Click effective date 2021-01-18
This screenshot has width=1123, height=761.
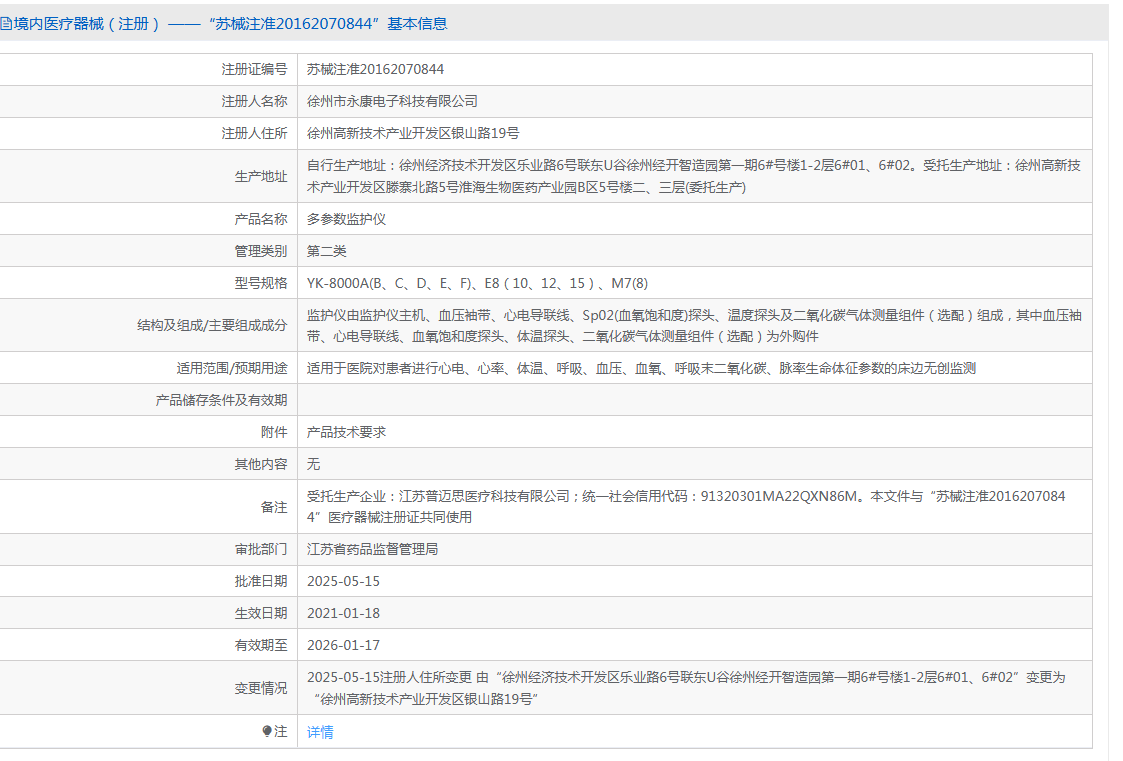tap(343, 614)
